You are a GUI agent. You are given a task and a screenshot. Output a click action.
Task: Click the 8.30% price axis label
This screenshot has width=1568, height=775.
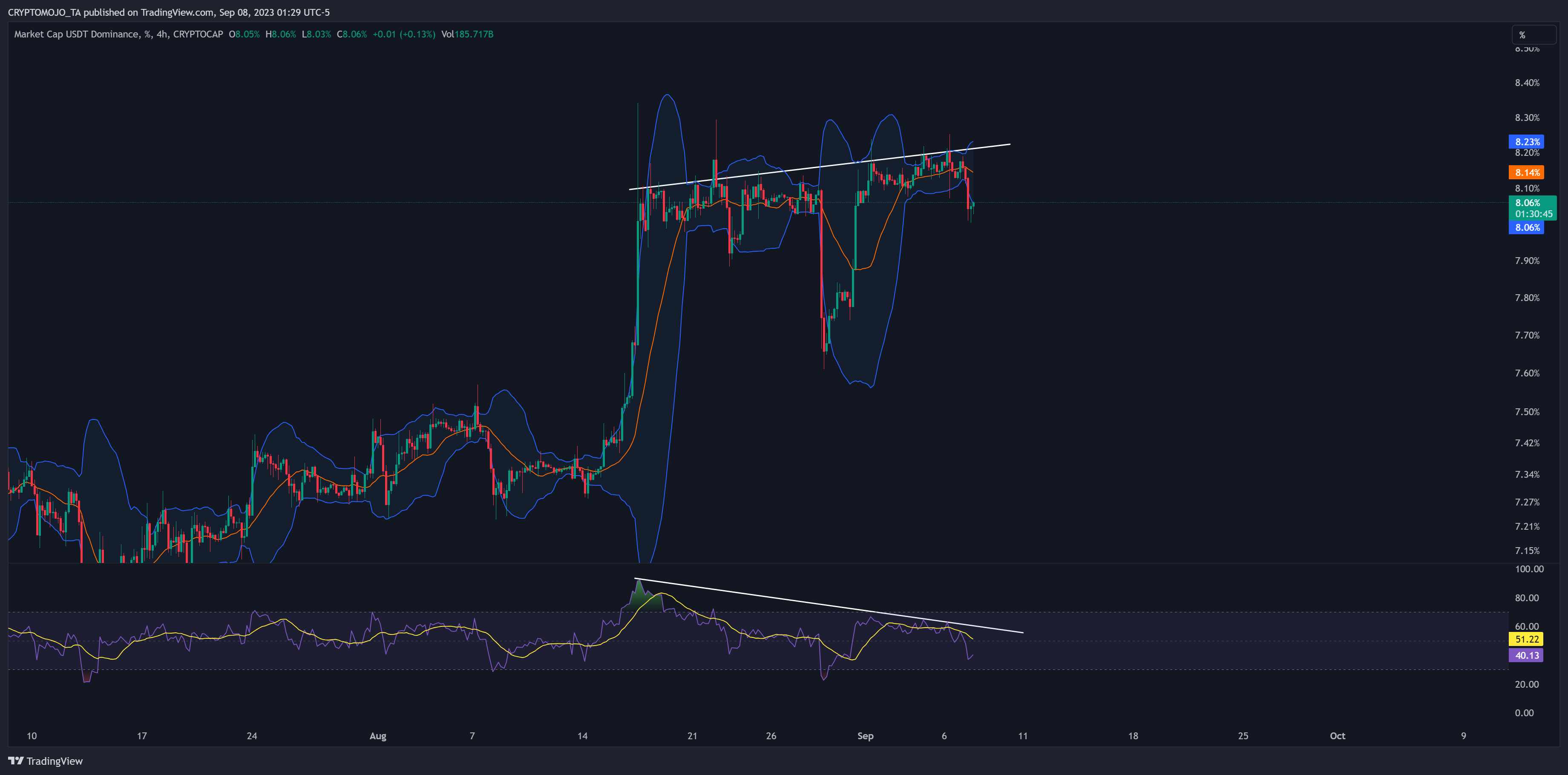click(x=1527, y=118)
